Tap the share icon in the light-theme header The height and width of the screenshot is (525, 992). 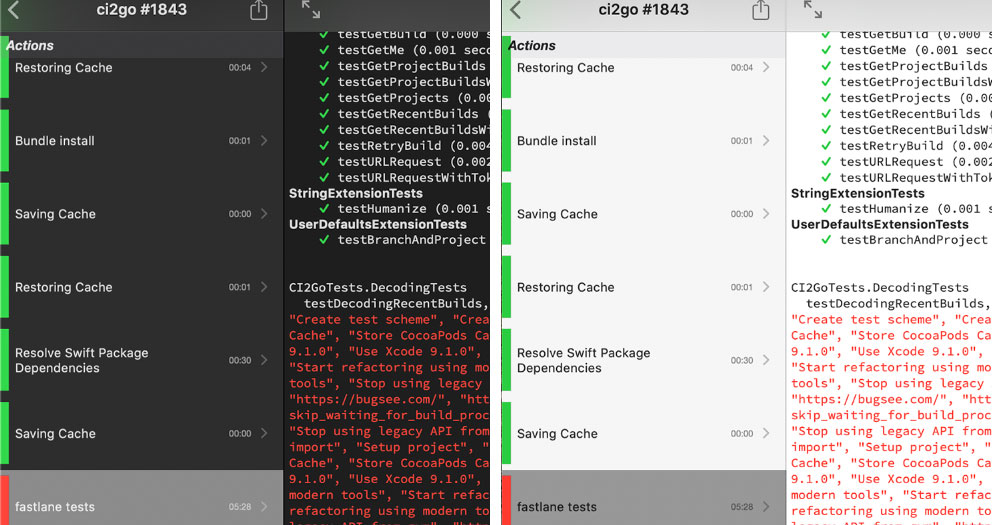point(761,10)
